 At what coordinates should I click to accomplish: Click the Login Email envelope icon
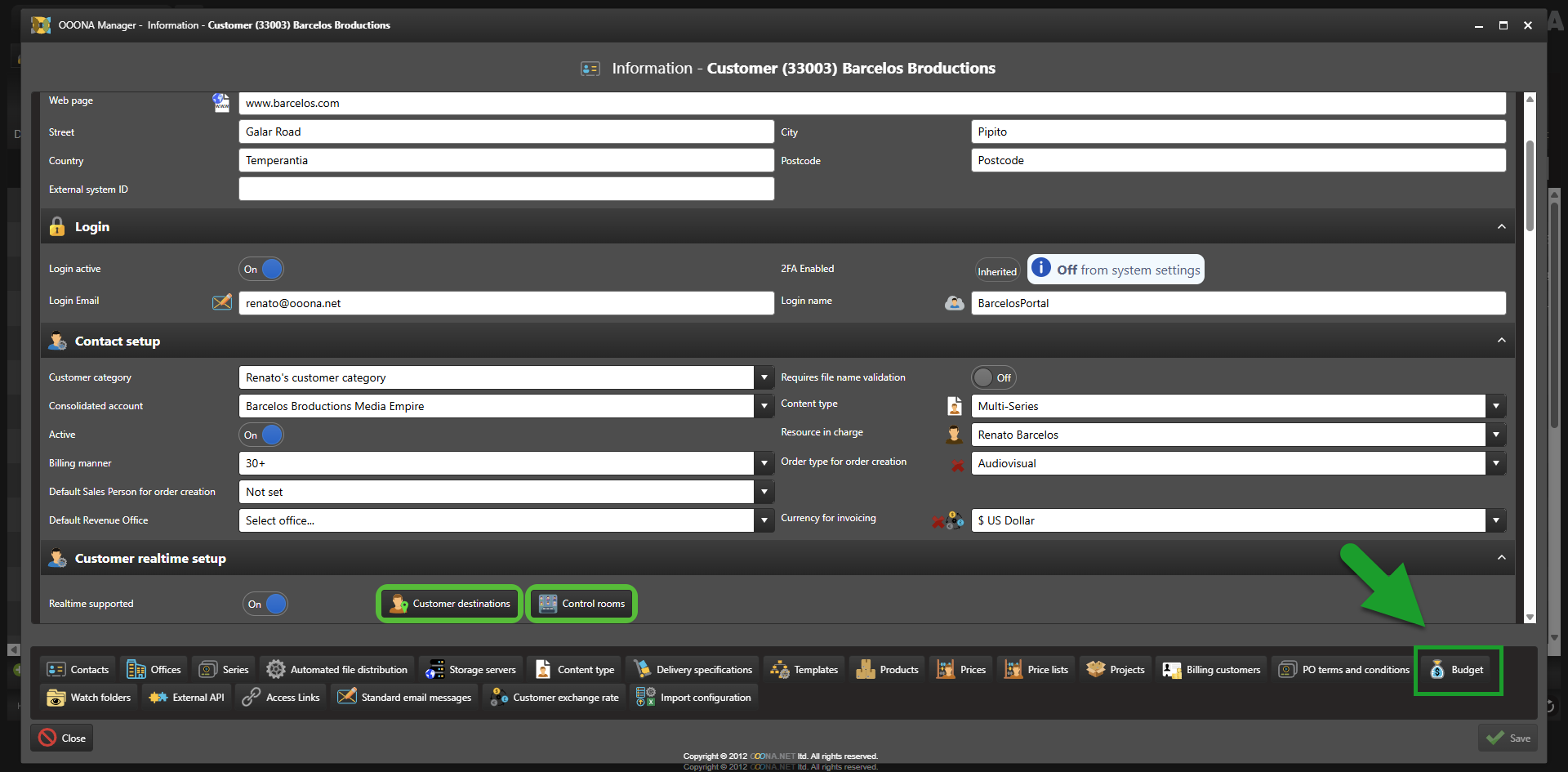pos(221,302)
